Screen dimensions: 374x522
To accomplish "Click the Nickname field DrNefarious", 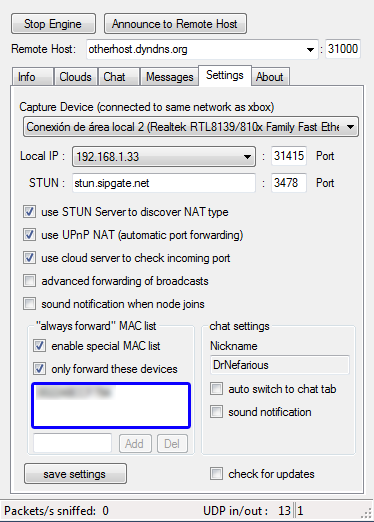I will [280, 365].
